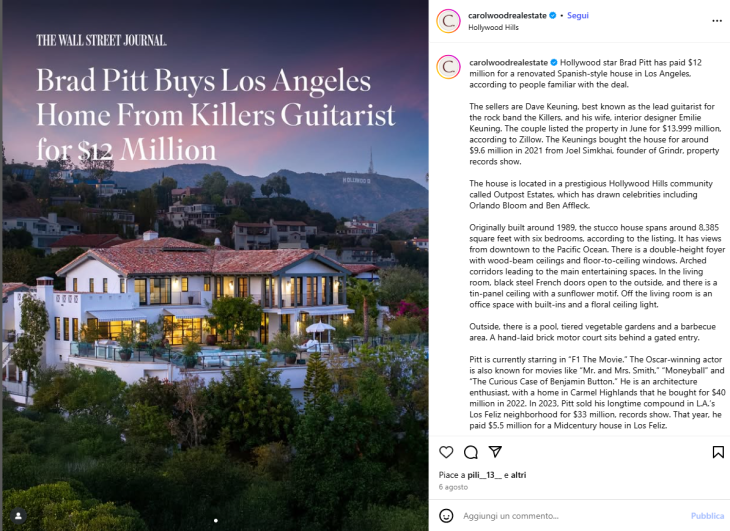
Task: View other likers via altri link
Action: 518,475
